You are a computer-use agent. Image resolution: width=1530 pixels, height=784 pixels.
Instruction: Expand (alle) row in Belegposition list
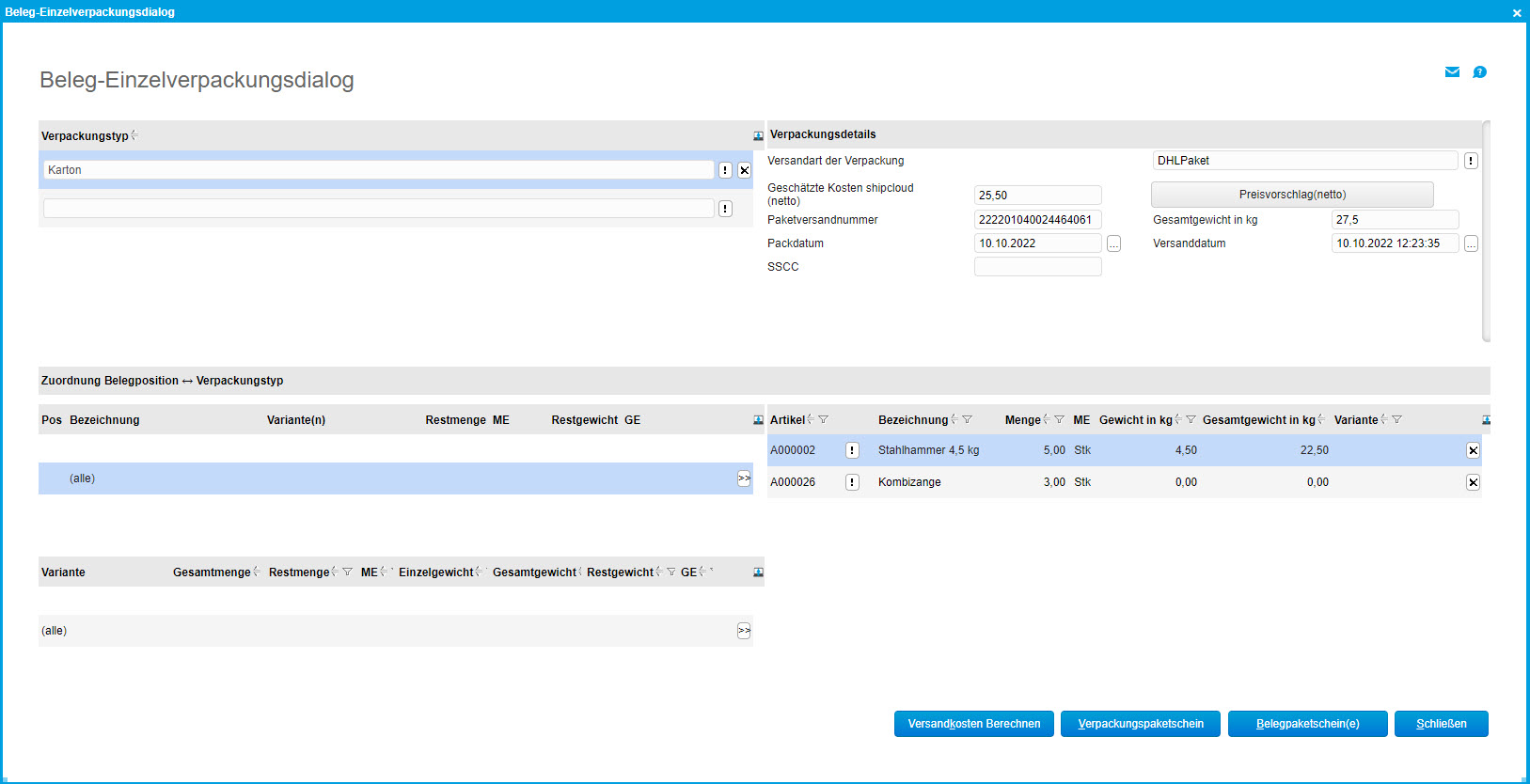click(x=744, y=478)
